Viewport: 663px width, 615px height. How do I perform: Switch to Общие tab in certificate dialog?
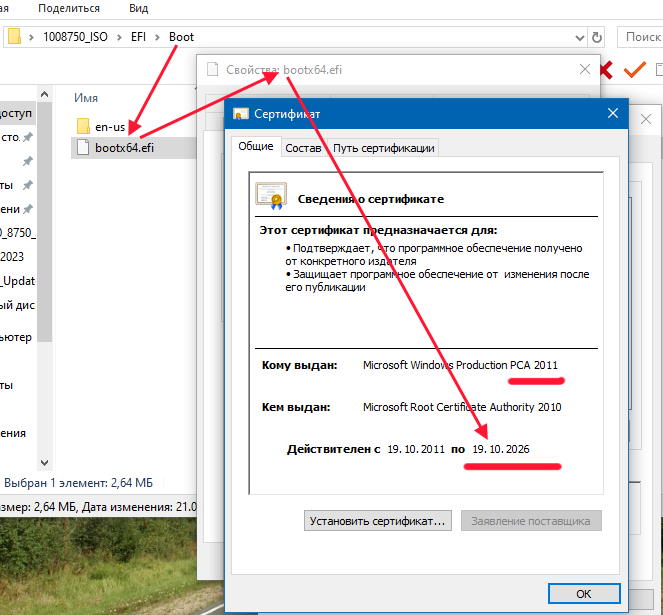pos(256,146)
